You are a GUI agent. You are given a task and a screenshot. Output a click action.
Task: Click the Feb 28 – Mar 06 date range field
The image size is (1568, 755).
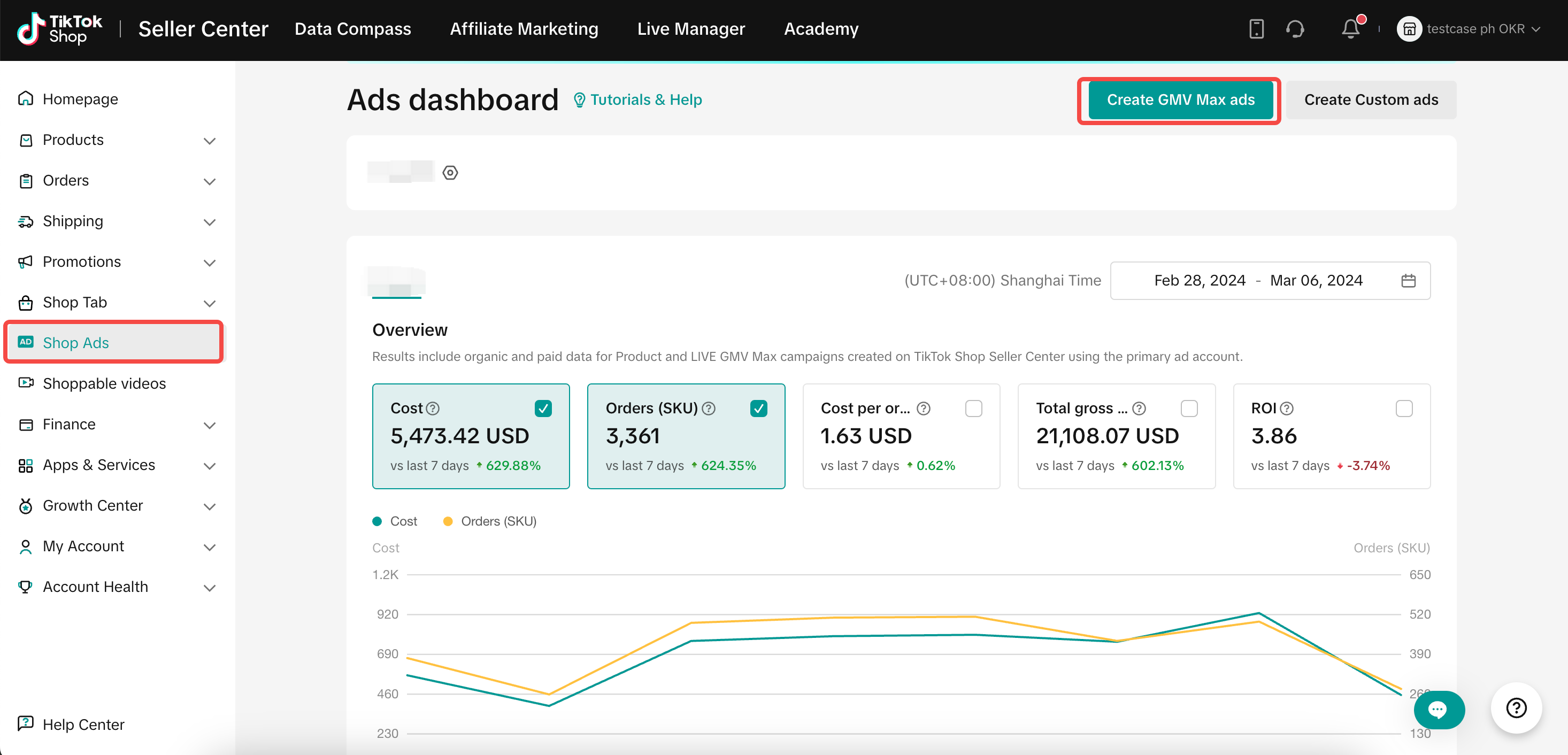click(1258, 281)
